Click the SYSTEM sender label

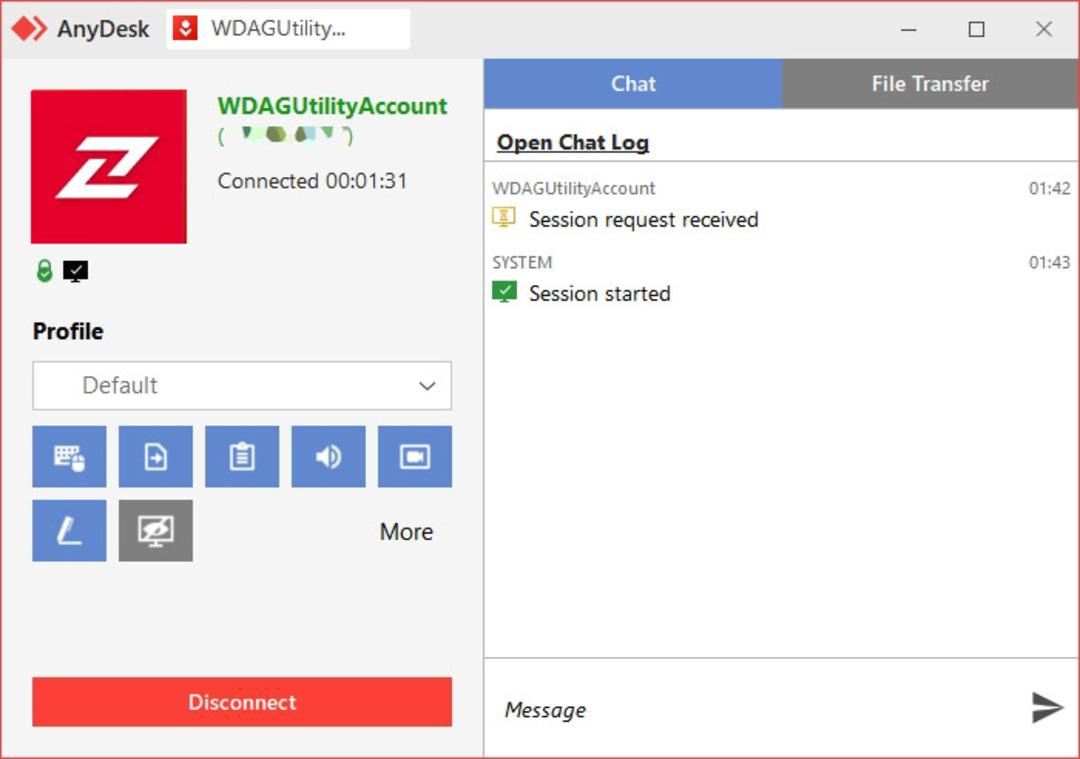pos(522,262)
